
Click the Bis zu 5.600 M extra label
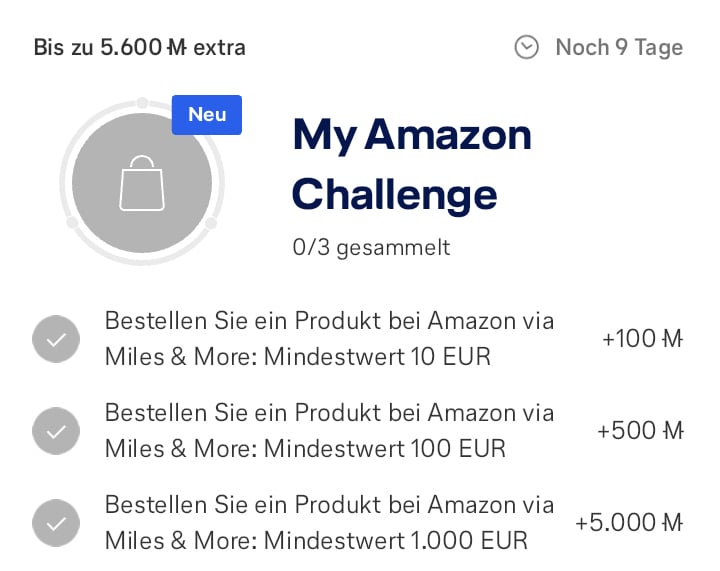click(140, 47)
